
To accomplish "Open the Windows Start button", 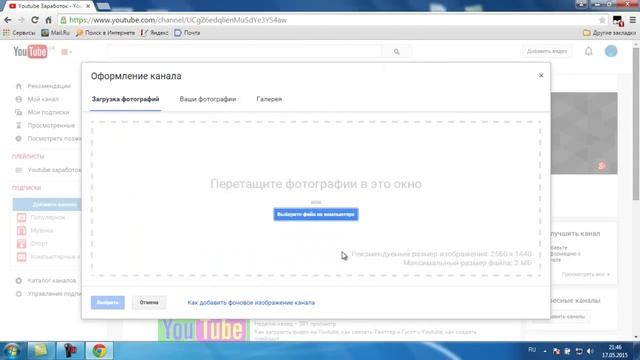I will [11, 351].
